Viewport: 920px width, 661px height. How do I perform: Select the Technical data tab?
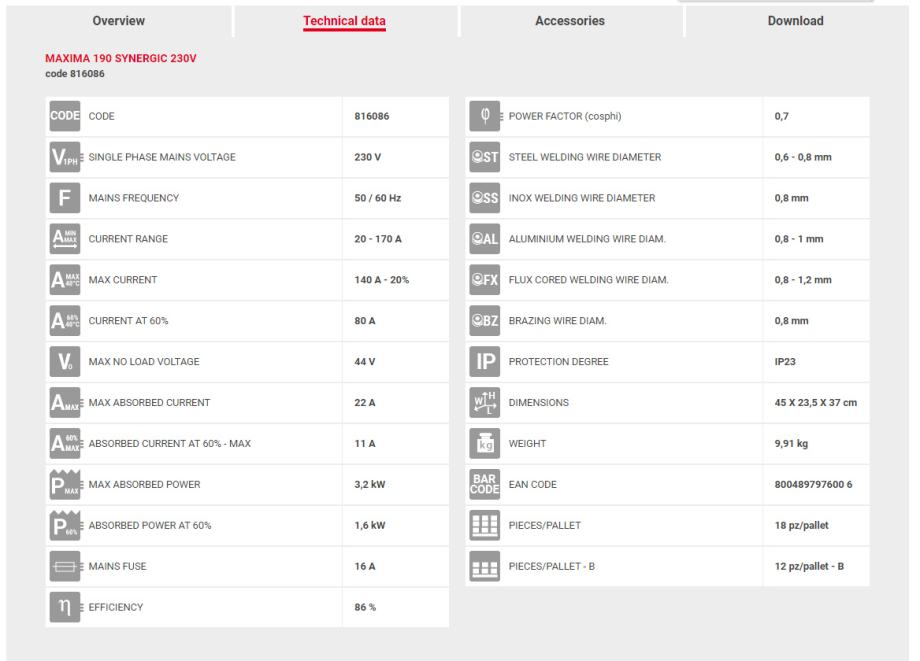coord(345,21)
